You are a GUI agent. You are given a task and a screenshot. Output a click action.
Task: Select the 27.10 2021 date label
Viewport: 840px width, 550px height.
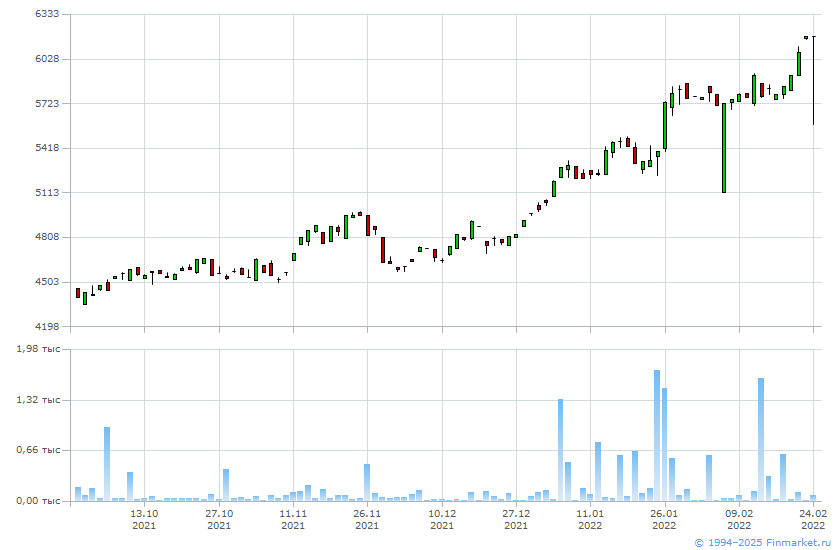(x=219, y=519)
